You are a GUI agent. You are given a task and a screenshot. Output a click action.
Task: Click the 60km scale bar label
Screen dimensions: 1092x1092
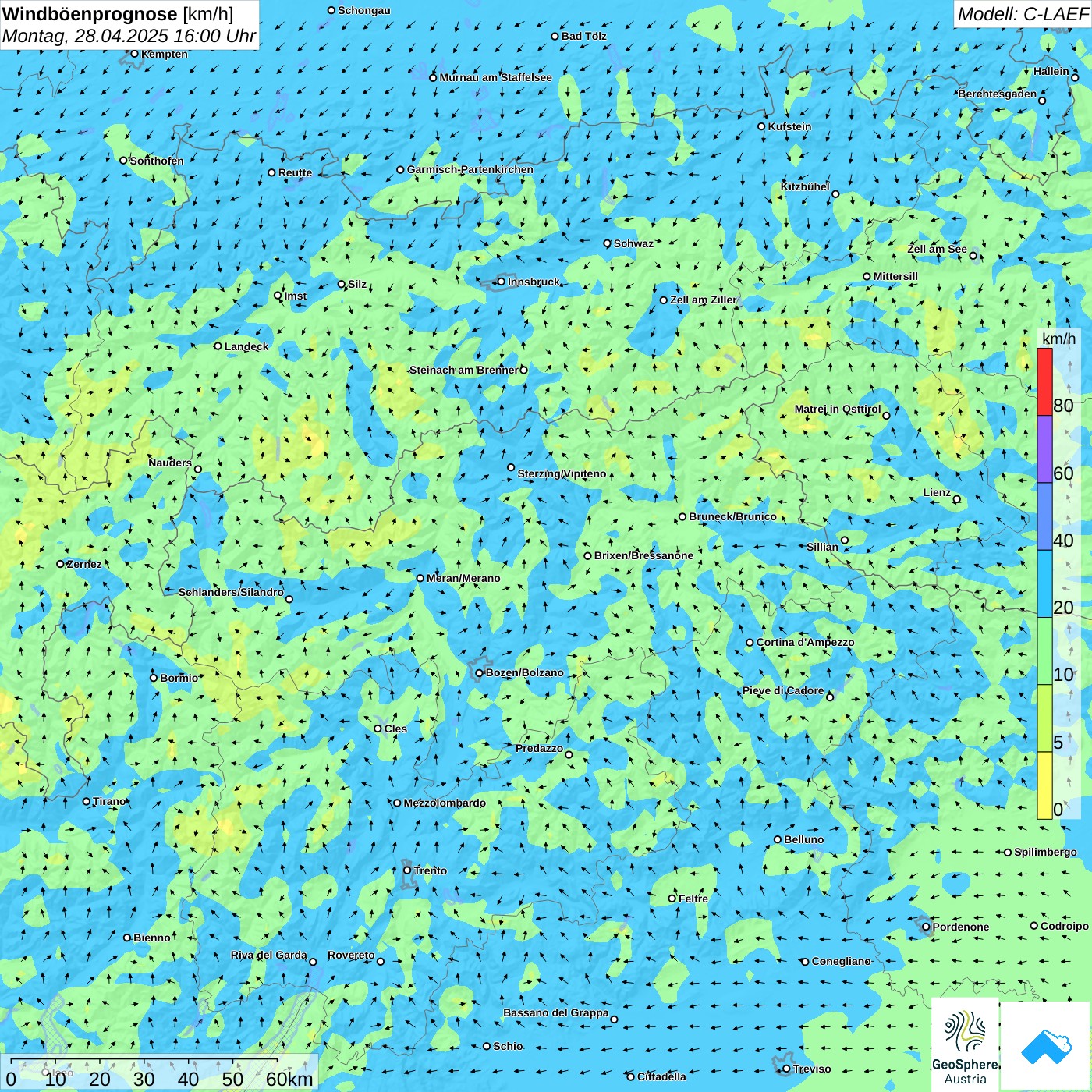tap(289, 1079)
